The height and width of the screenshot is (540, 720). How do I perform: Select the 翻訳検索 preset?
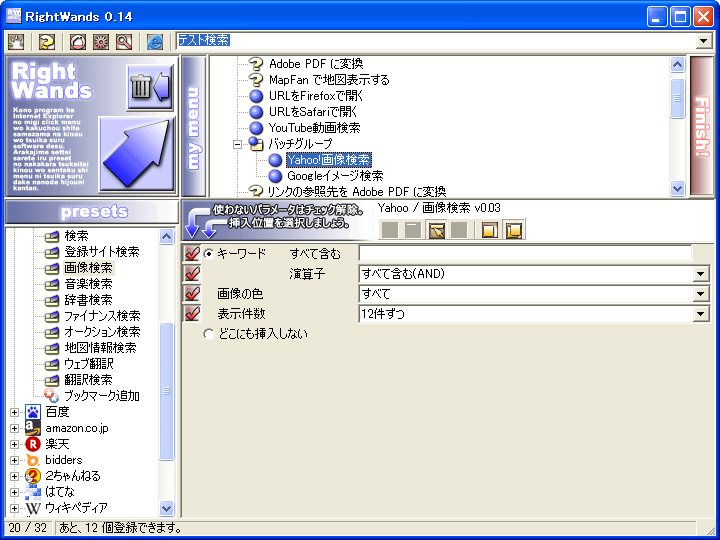88,380
